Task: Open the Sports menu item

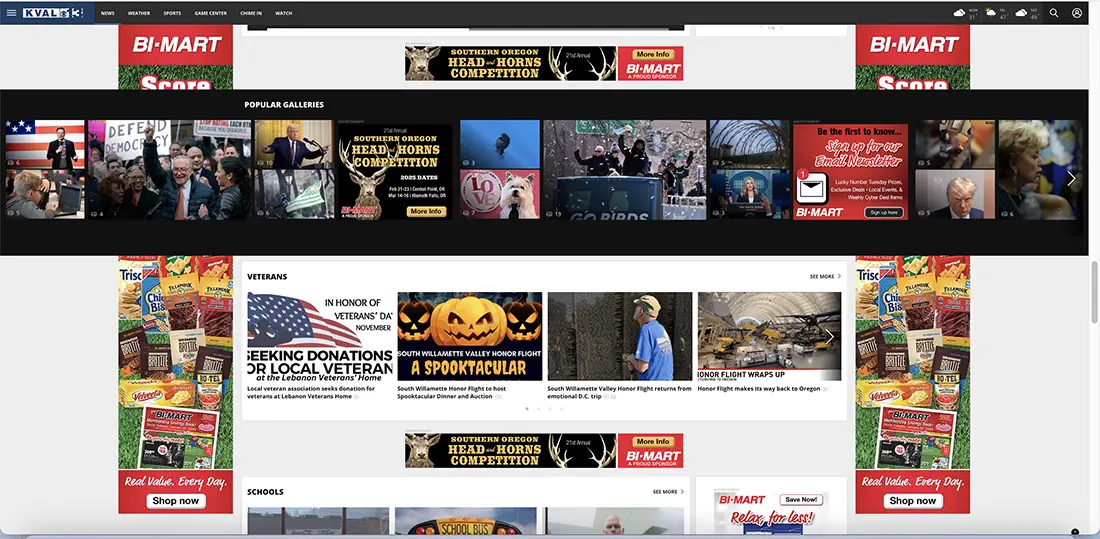Action: [172, 13]
